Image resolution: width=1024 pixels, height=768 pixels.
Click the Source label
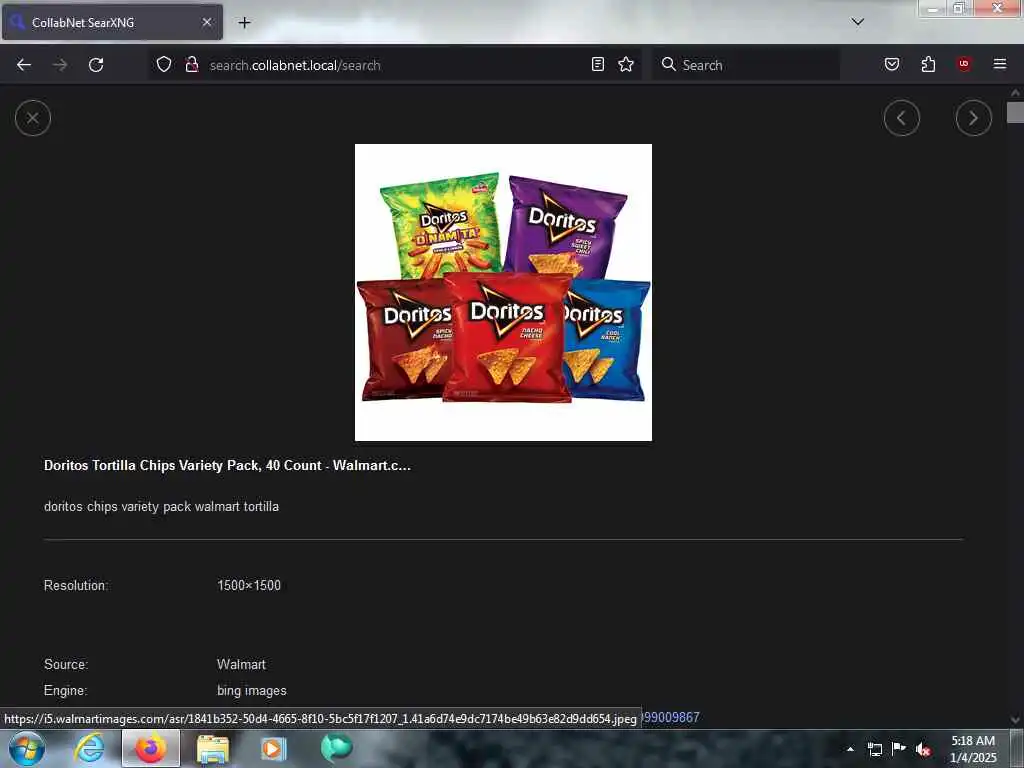point(66,665)
